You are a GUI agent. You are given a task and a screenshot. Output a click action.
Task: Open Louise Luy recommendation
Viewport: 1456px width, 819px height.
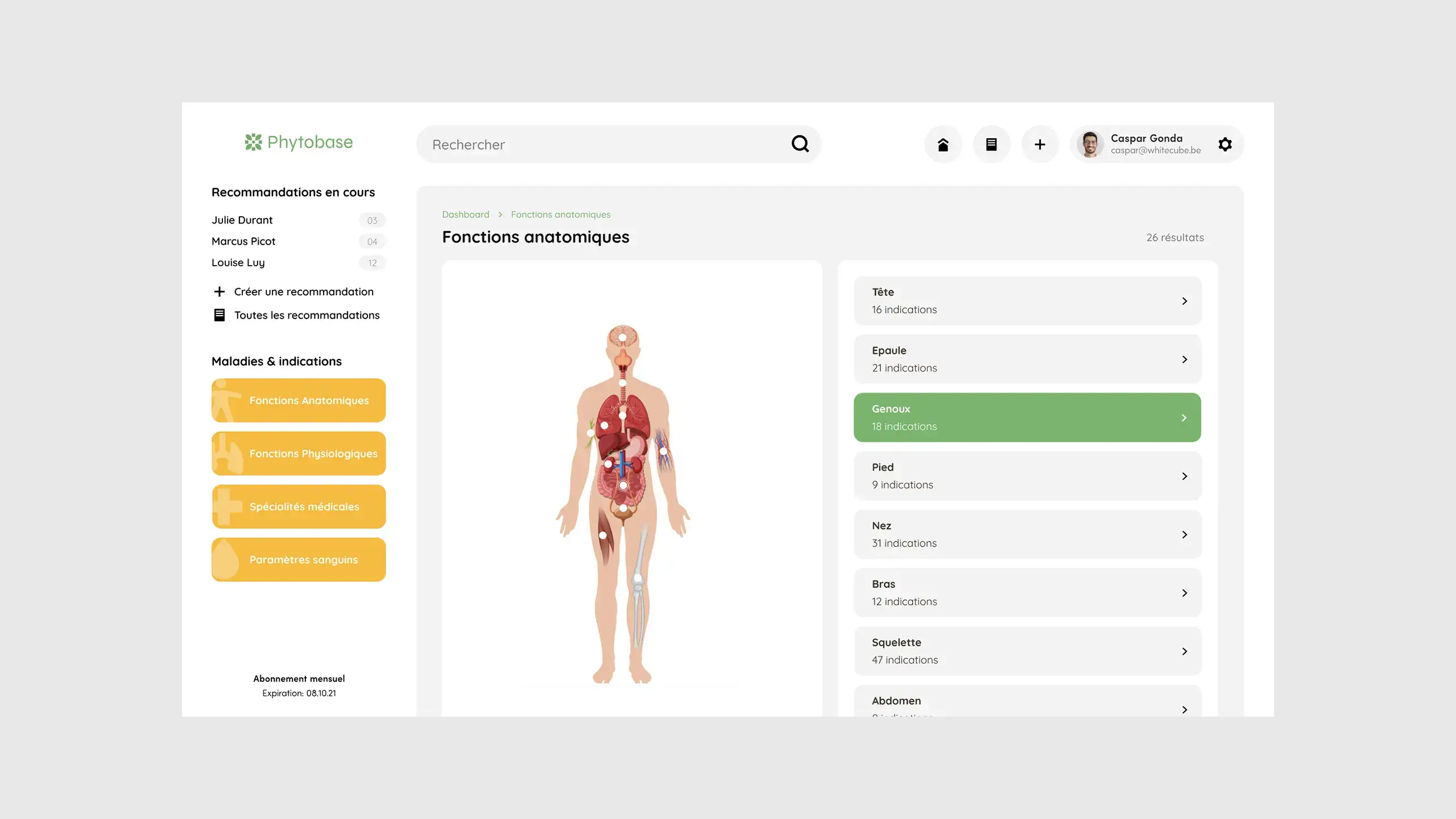[x=238, y=263]
